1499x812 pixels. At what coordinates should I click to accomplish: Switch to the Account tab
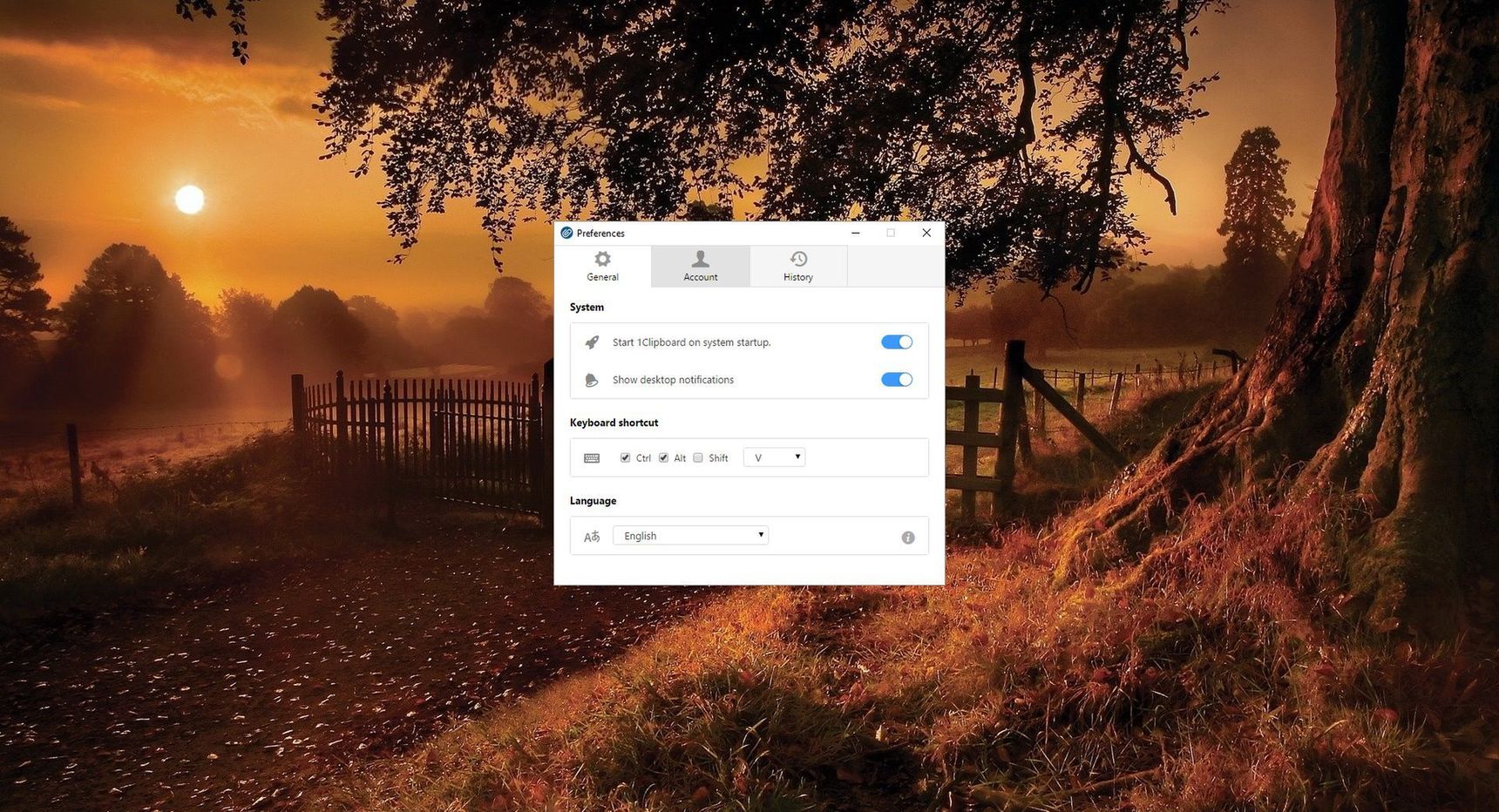point(700,266)
